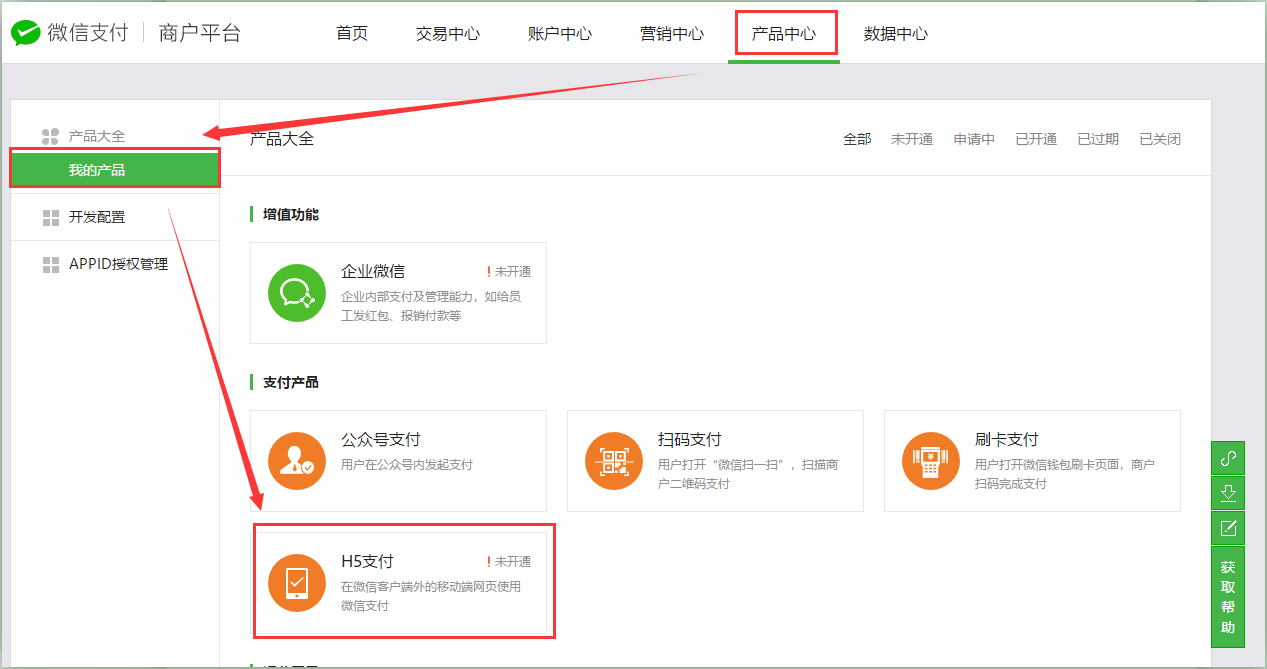Click the 支付产品 section heading
The height and width of the screenshot is (669, 1267).
pos(291,382)
